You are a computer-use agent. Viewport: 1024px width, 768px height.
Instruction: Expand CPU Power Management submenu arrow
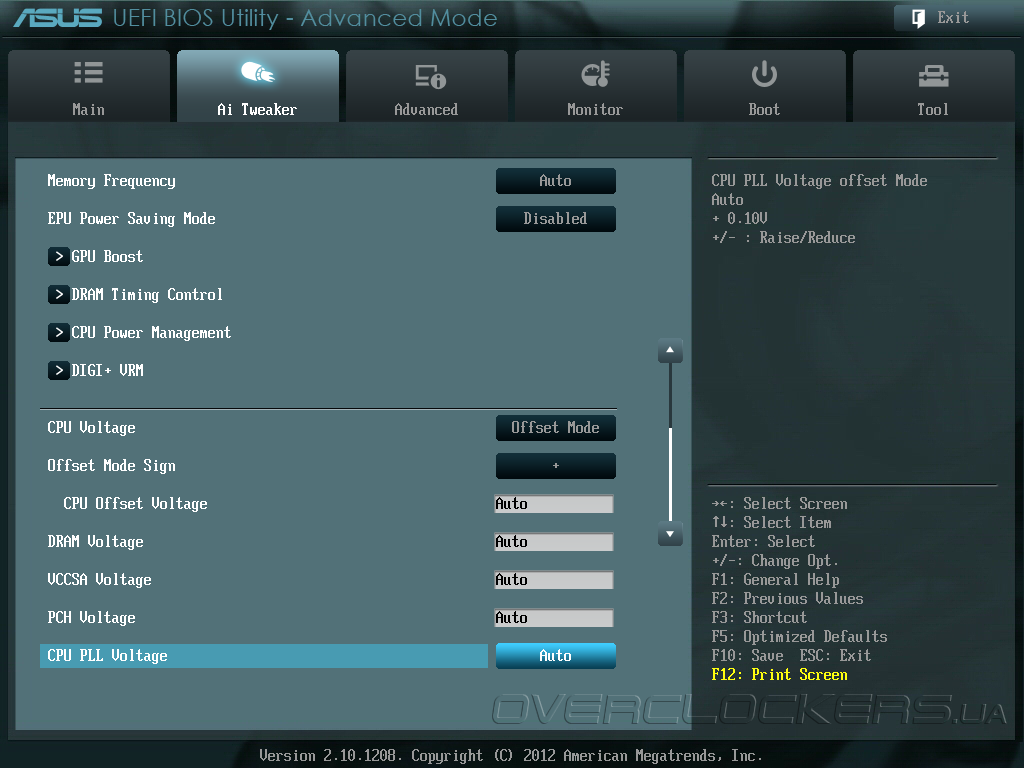click(x=59, y=332)
